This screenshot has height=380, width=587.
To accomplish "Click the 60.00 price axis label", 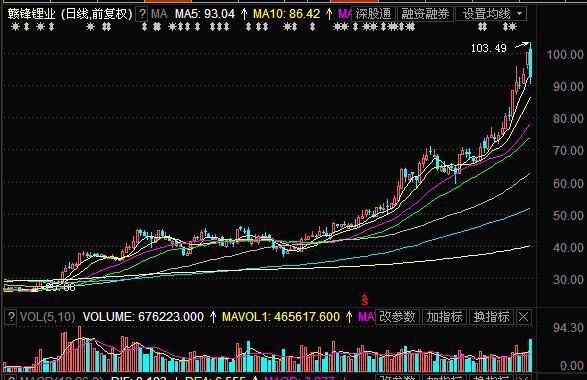I will [568, 183].
